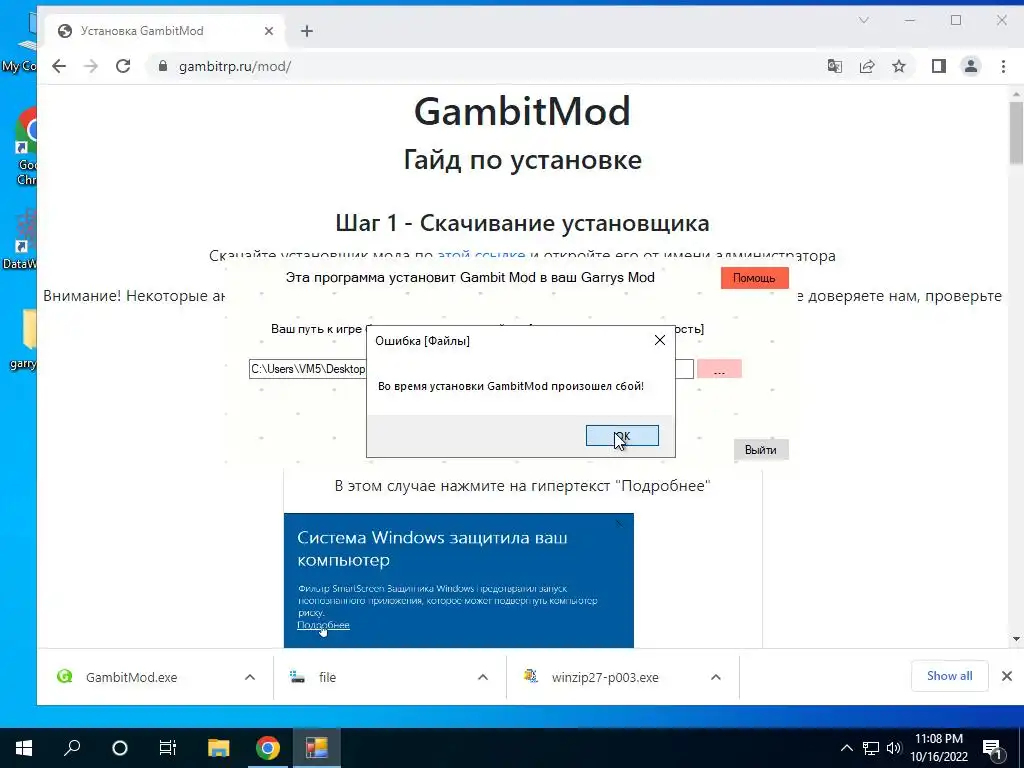Open the winzip27-p003.exe download item
Image resolution: width=1024 pixels, height=768 pixels.
(605, 677)
